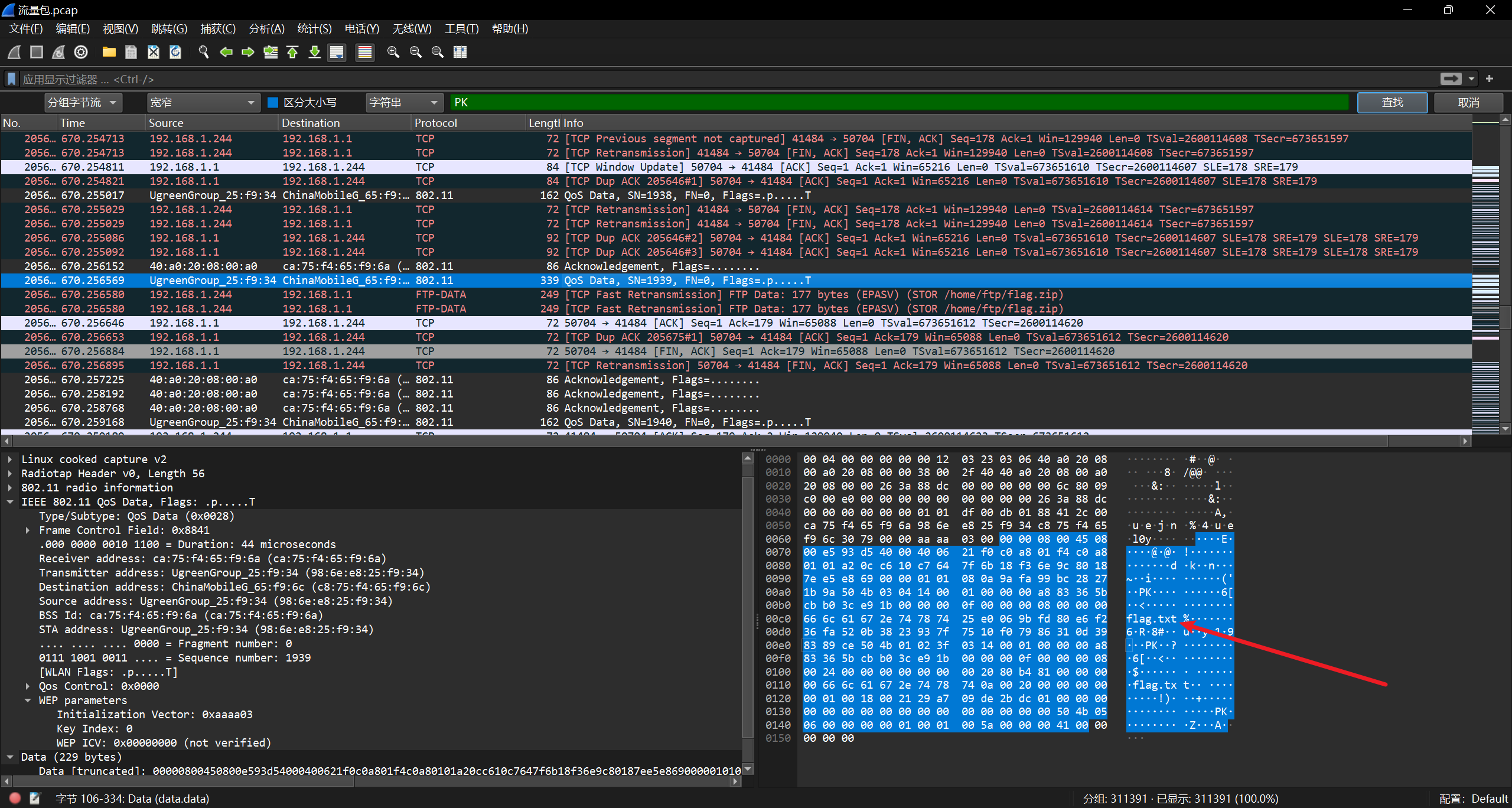1512x808 pixels.
Task: Zoom in on packet text
Action: [x=393, y=52]
